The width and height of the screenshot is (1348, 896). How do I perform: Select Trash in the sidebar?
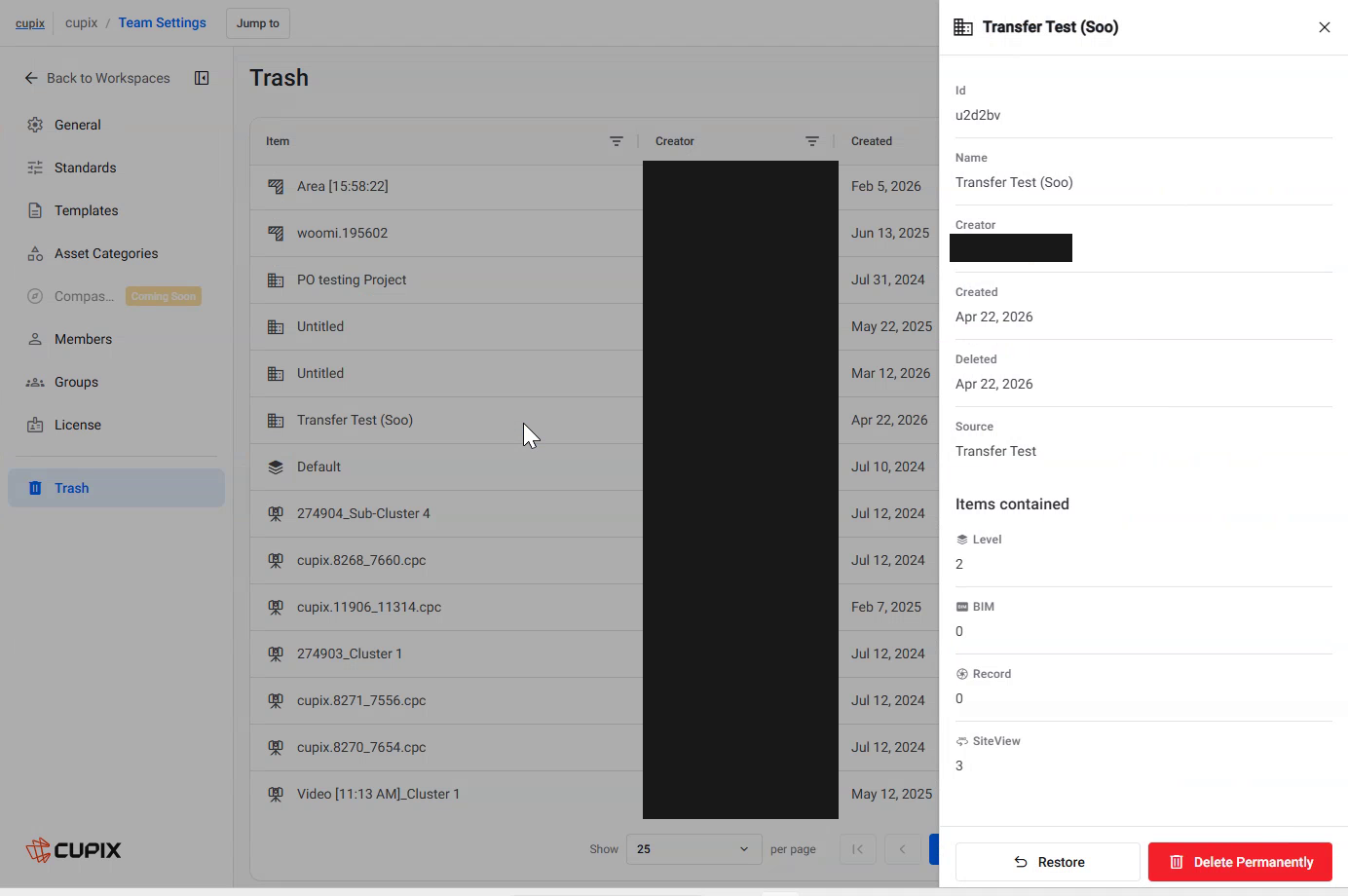click(x=116, y=488)
